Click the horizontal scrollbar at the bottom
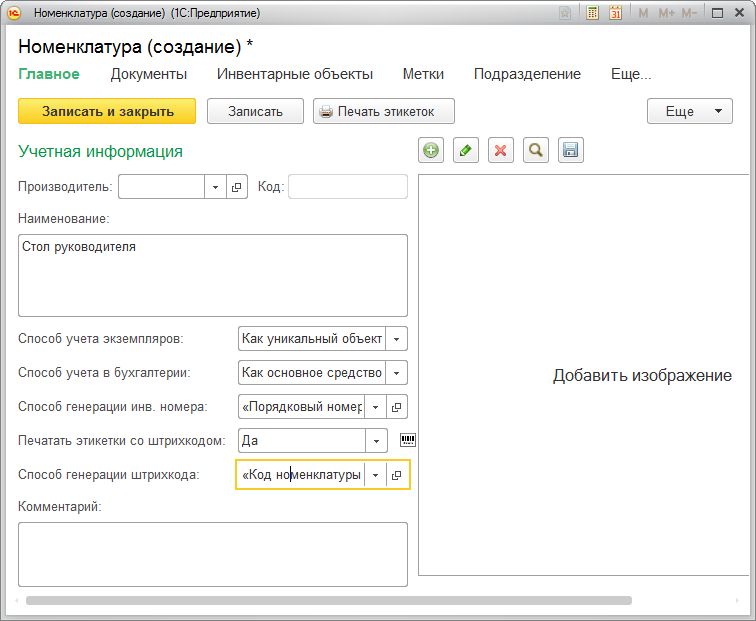 pyautogui.click(x=330, y=601)
